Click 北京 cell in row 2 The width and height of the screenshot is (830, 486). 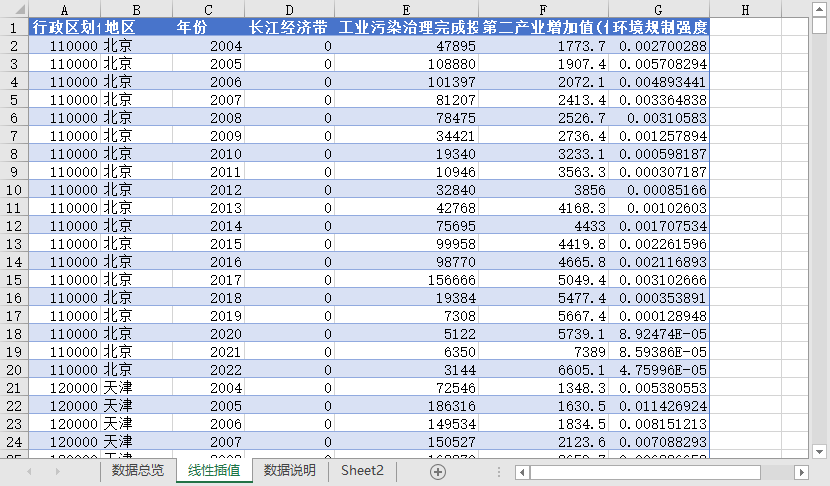[137, 46]
